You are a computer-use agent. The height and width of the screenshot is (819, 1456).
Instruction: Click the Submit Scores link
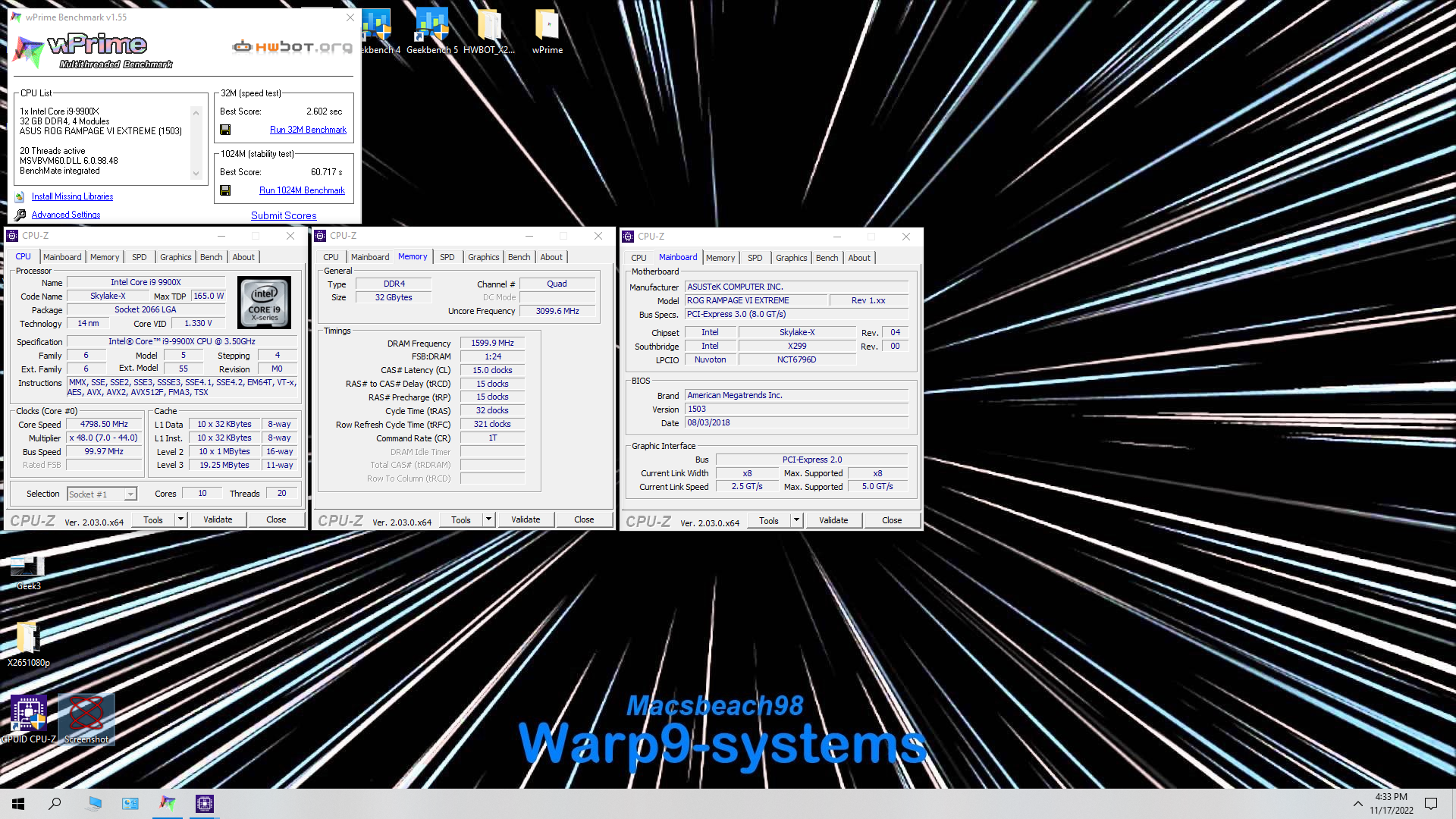pyautogui.click(x=284, y=215)
